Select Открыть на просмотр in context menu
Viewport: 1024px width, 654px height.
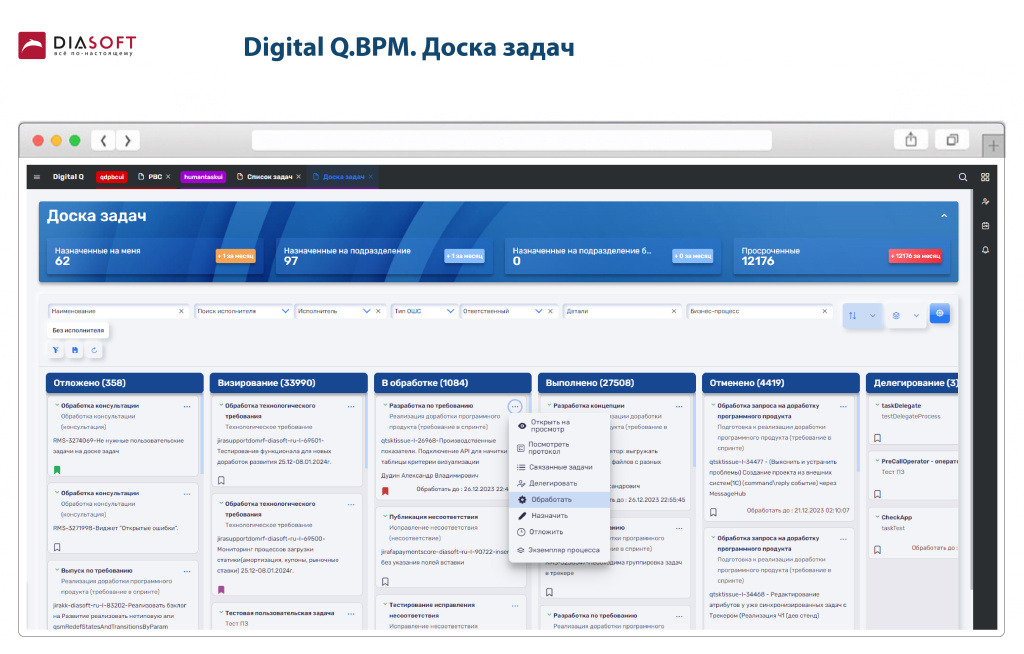tap(559, 426)
